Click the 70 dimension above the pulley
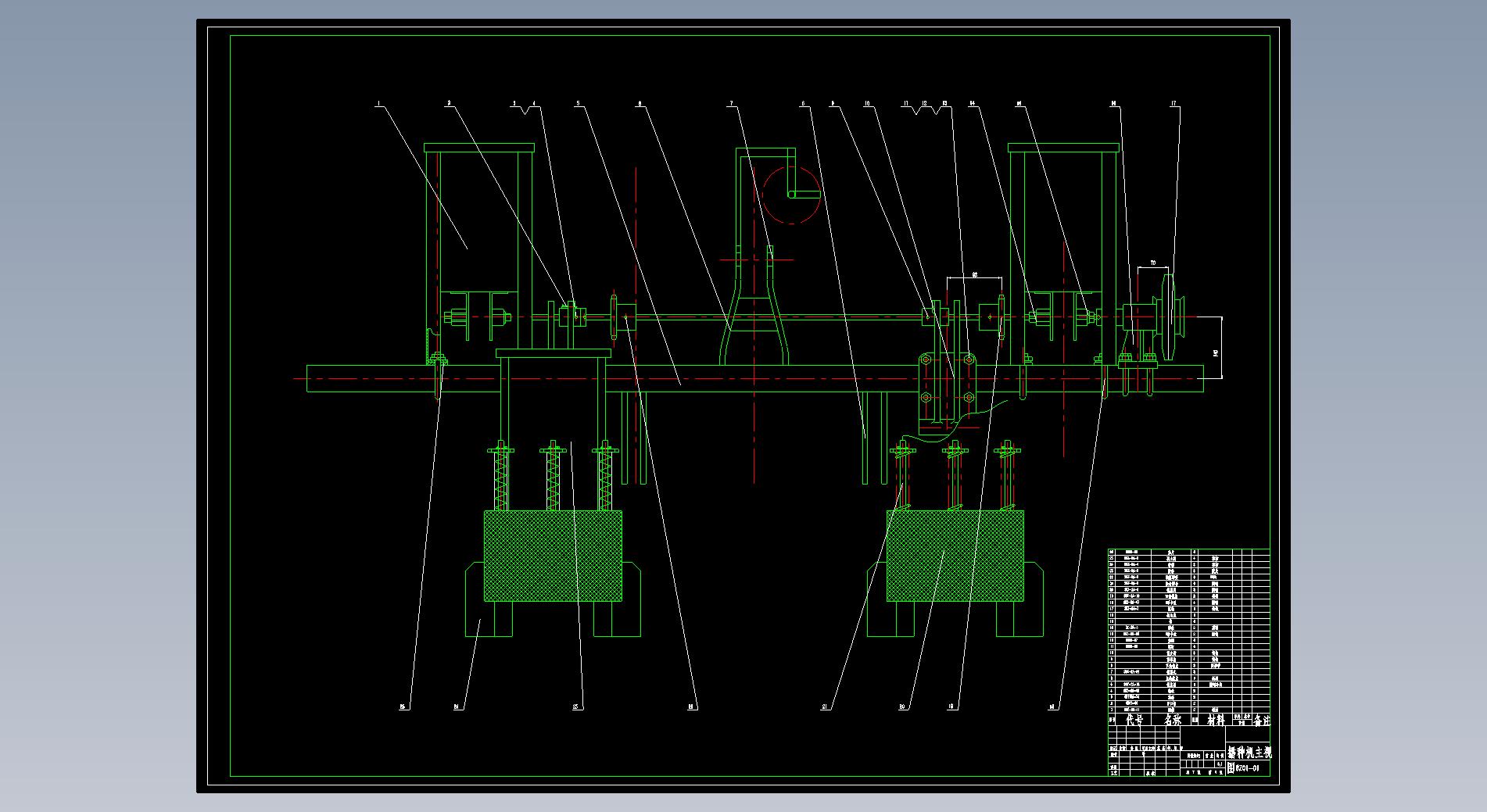The width and height of the screenshot is (1487, 812). click(x=1152, y=263)
